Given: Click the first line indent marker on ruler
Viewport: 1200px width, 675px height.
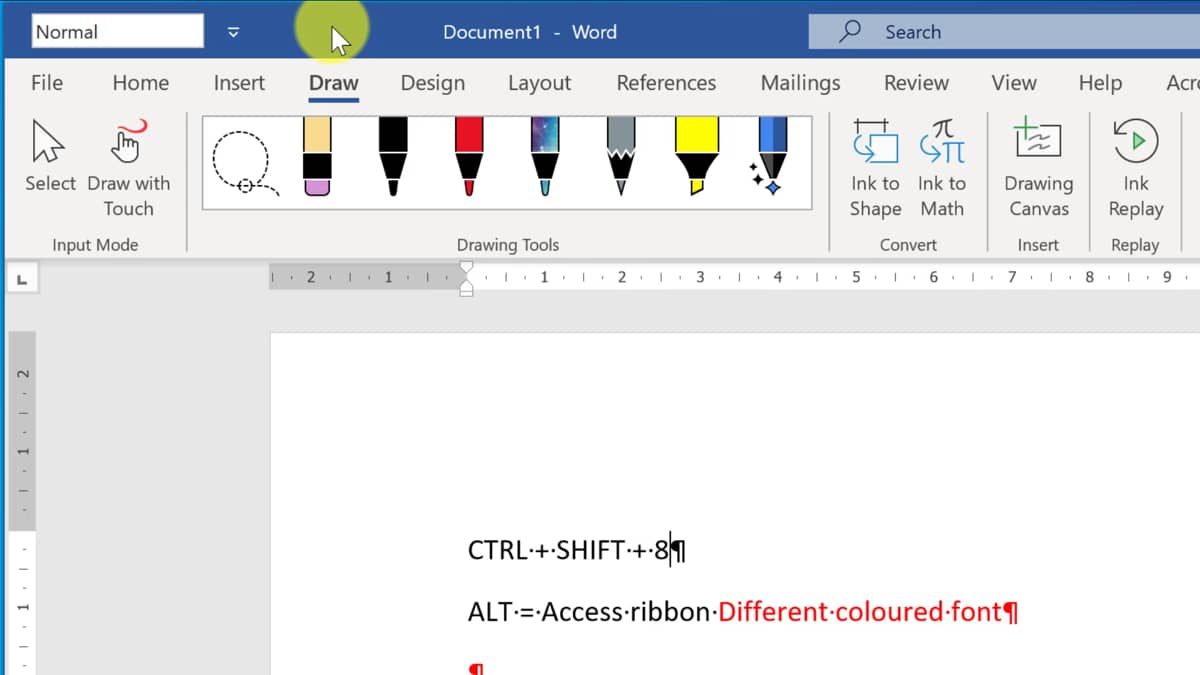Looking at the screenshot, I should click(466, 268).
